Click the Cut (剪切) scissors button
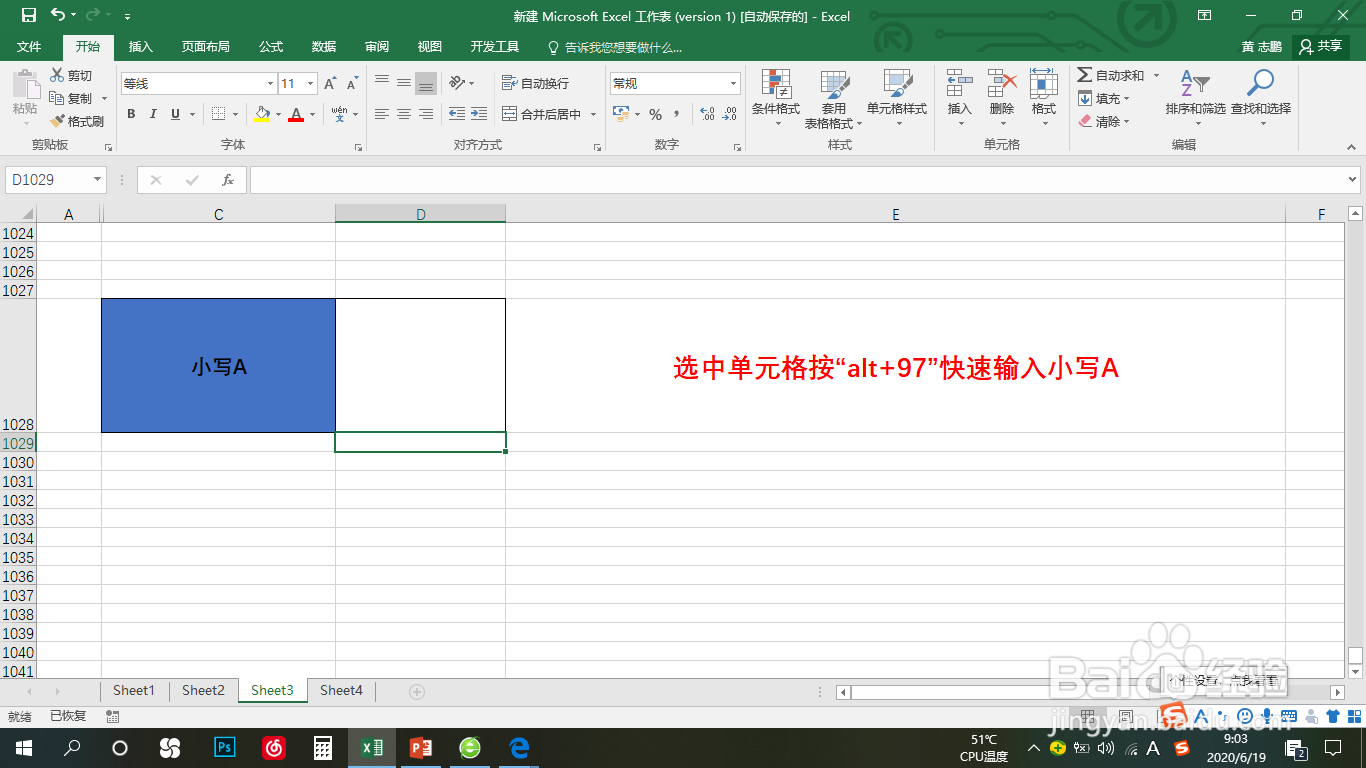Screen dimensions: 1366x768 click(71, 75)
